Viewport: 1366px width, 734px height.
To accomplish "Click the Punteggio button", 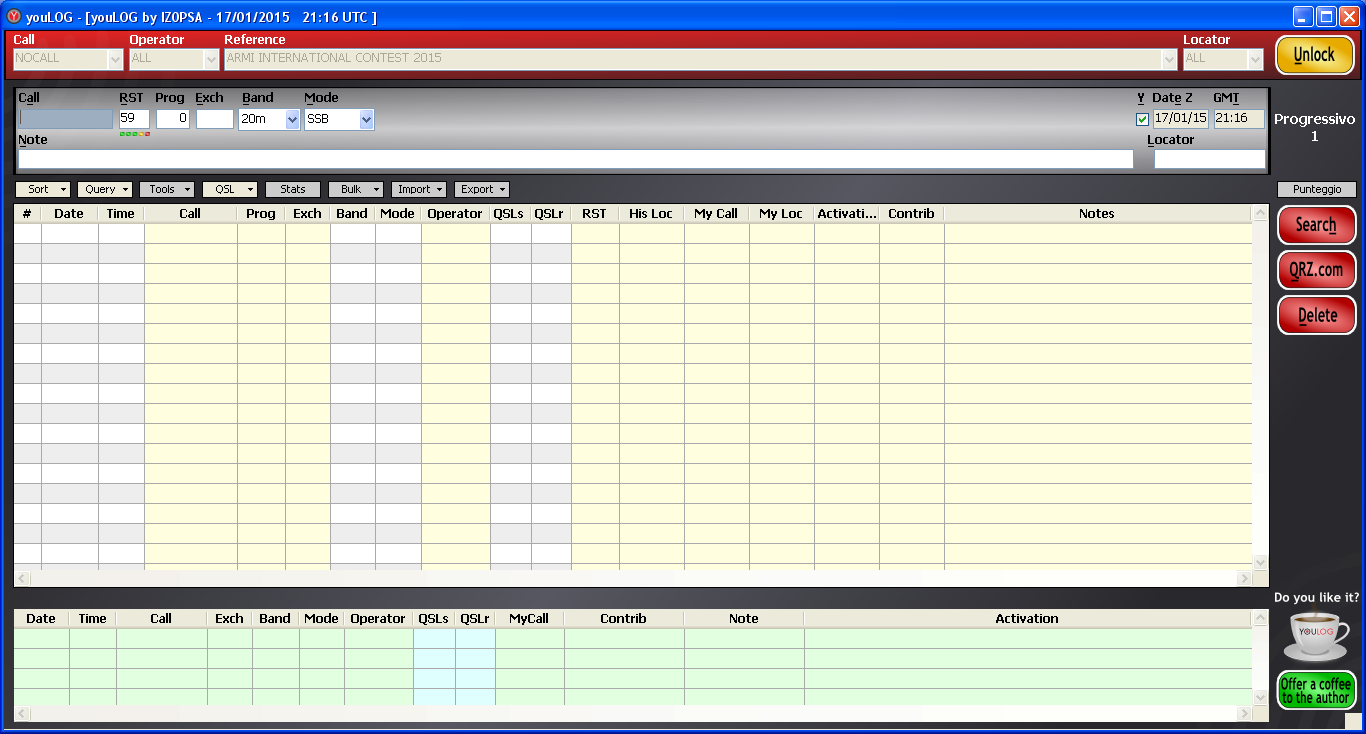I will click(x=1317, y=189).
